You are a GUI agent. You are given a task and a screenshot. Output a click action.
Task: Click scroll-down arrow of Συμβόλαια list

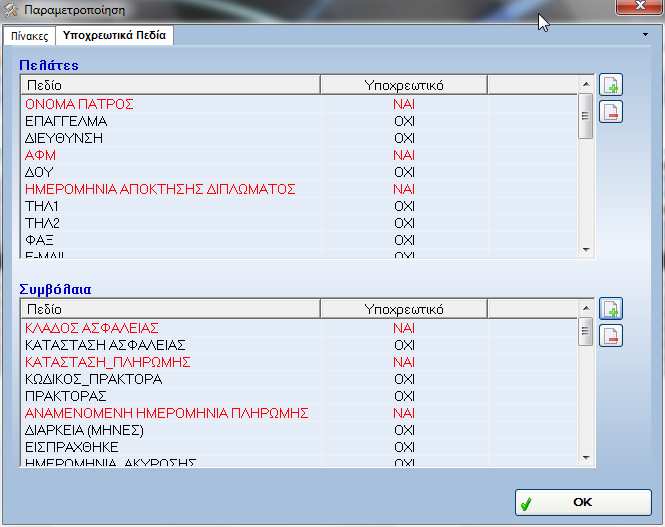pos(586,457)
